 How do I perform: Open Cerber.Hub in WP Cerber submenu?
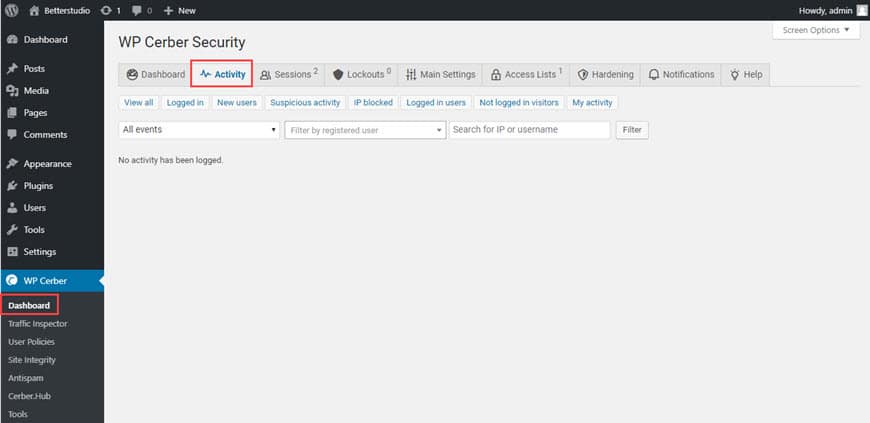[29, 396]
